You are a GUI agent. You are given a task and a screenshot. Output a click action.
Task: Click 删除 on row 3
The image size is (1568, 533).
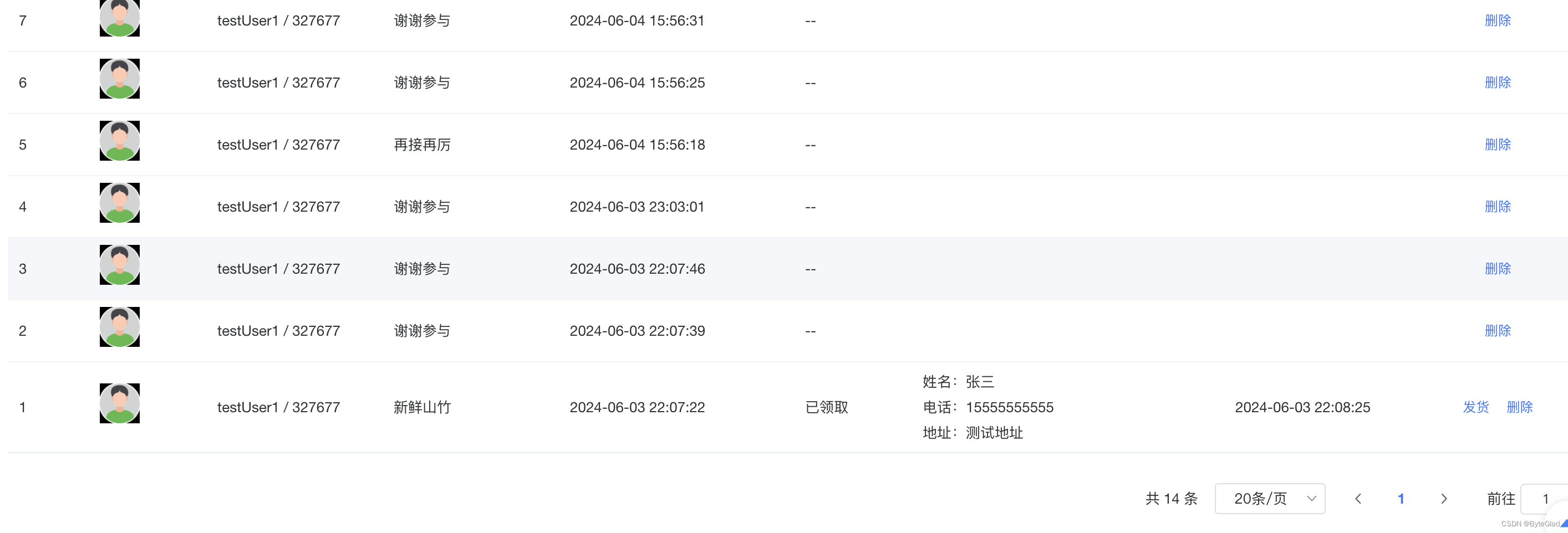point(1498,268)
